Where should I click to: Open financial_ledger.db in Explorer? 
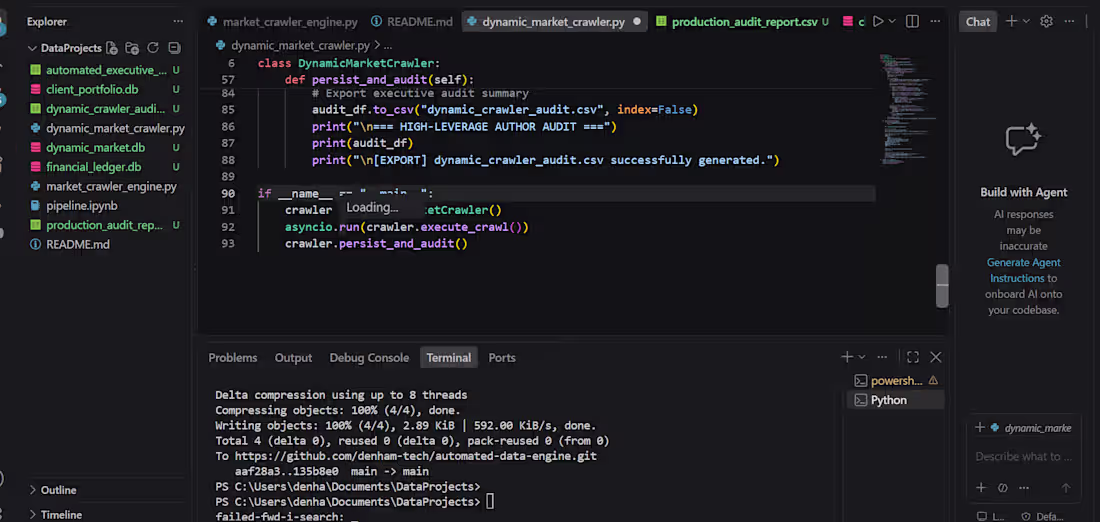click(x=93, y=167)
